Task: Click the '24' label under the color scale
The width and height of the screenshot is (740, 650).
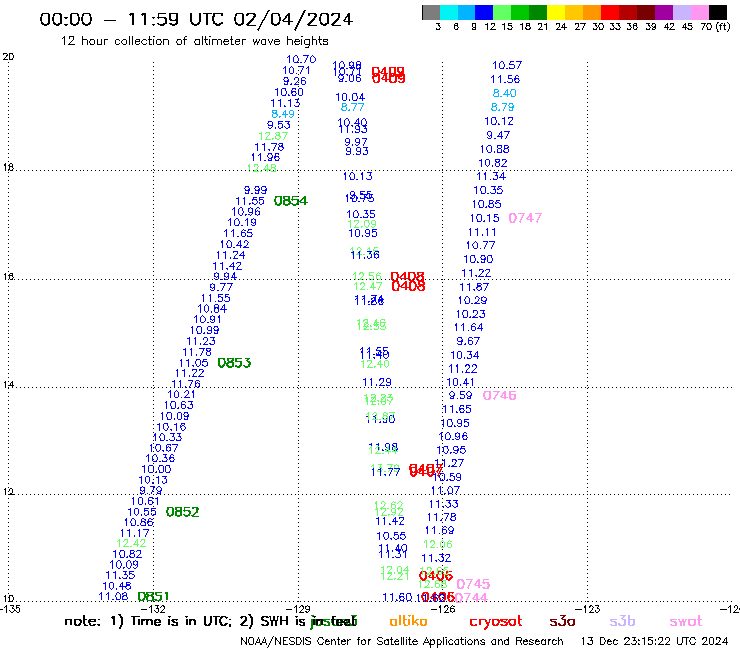Action: click(x=561, y=27)
